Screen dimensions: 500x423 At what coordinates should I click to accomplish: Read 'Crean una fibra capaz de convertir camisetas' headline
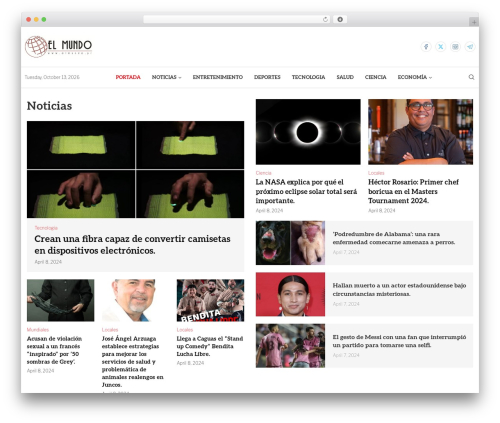click(x=132, y=244)
